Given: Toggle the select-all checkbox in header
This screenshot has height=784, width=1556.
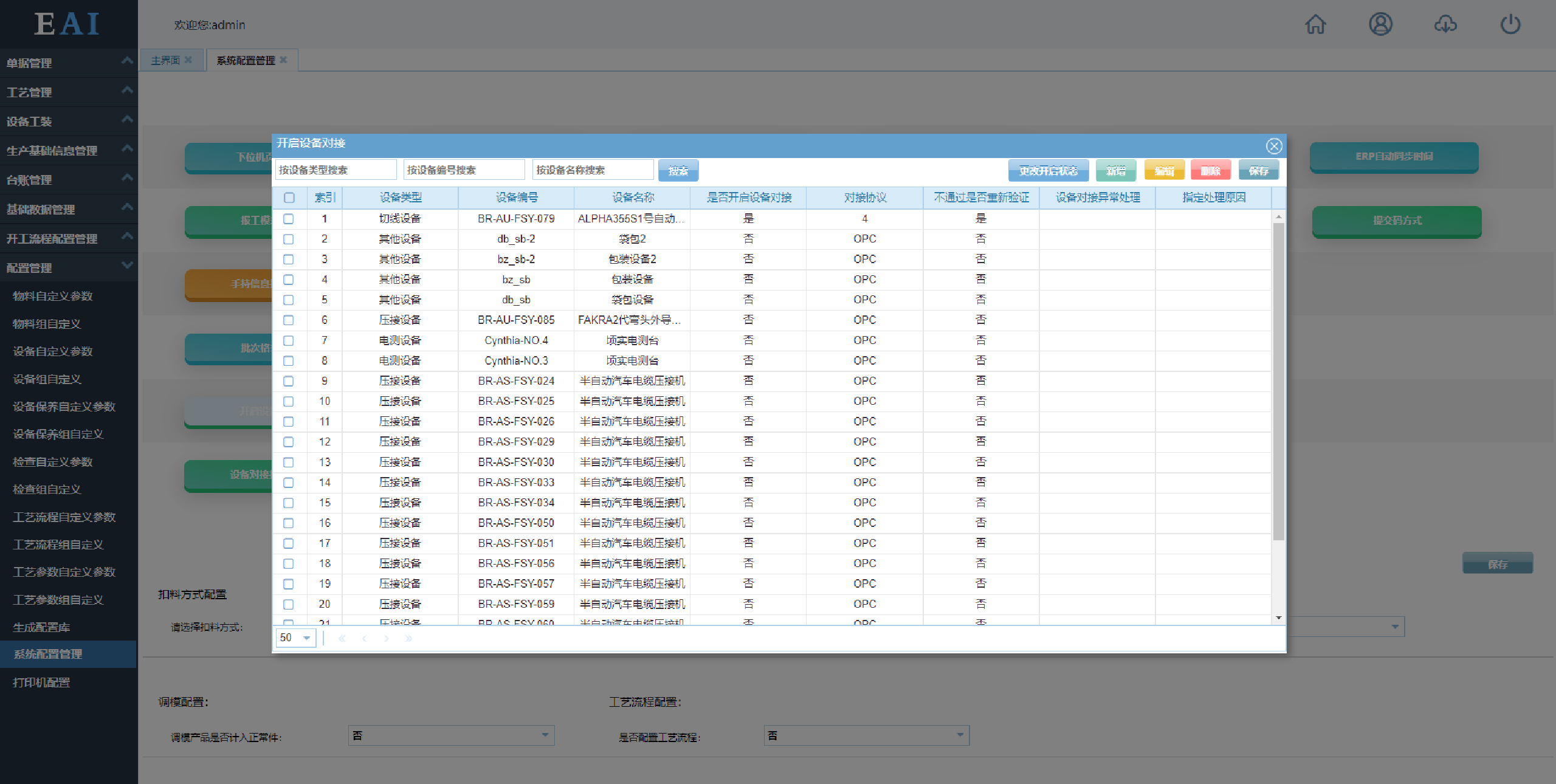Looking at the screenshot, I should (x=289, y=198).
